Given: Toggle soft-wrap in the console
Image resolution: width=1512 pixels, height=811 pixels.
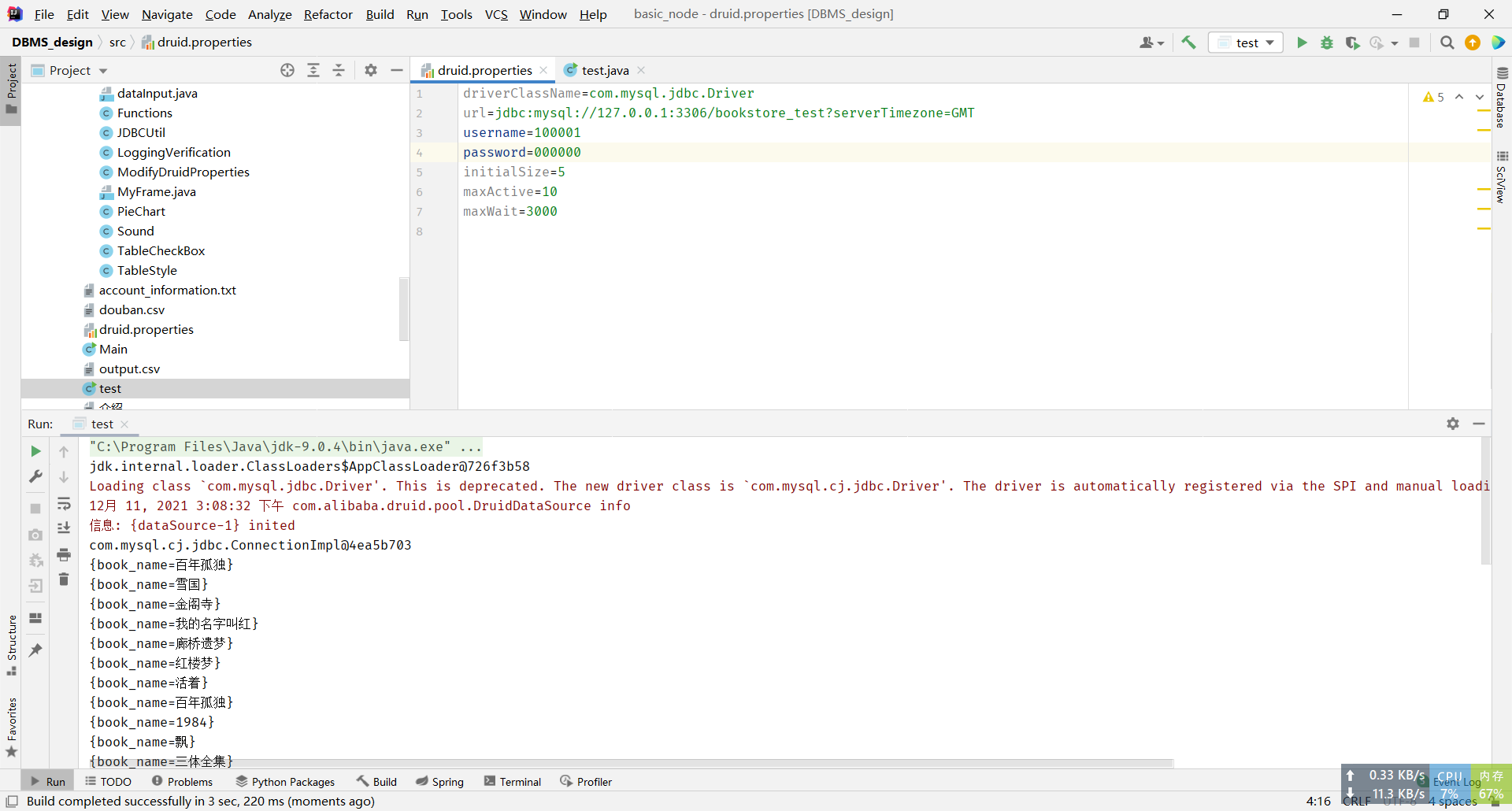Looking at the screenshot, I should [64, 504].
